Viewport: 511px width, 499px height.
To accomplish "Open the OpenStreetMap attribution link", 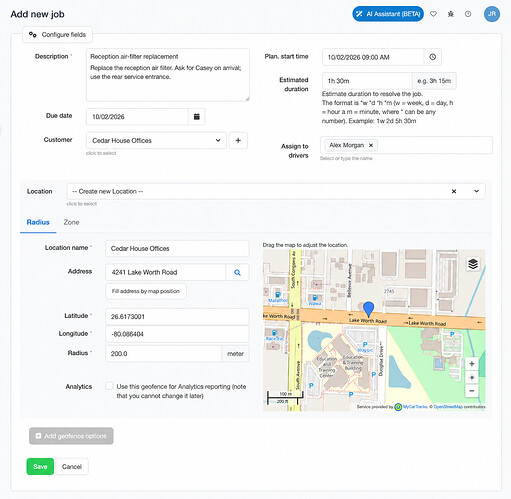I will [448, 407].
